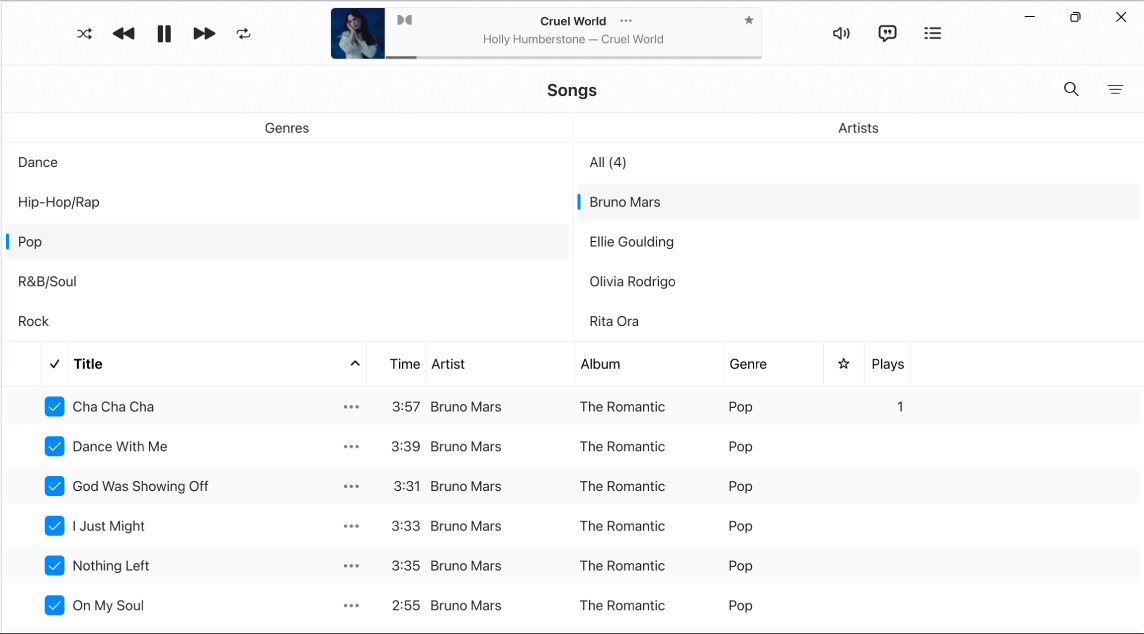Image resolution: width=1144 pixels, height=634 pixels.
Task: Uncheck the Nothing Left song
Action: click(55, 565)
